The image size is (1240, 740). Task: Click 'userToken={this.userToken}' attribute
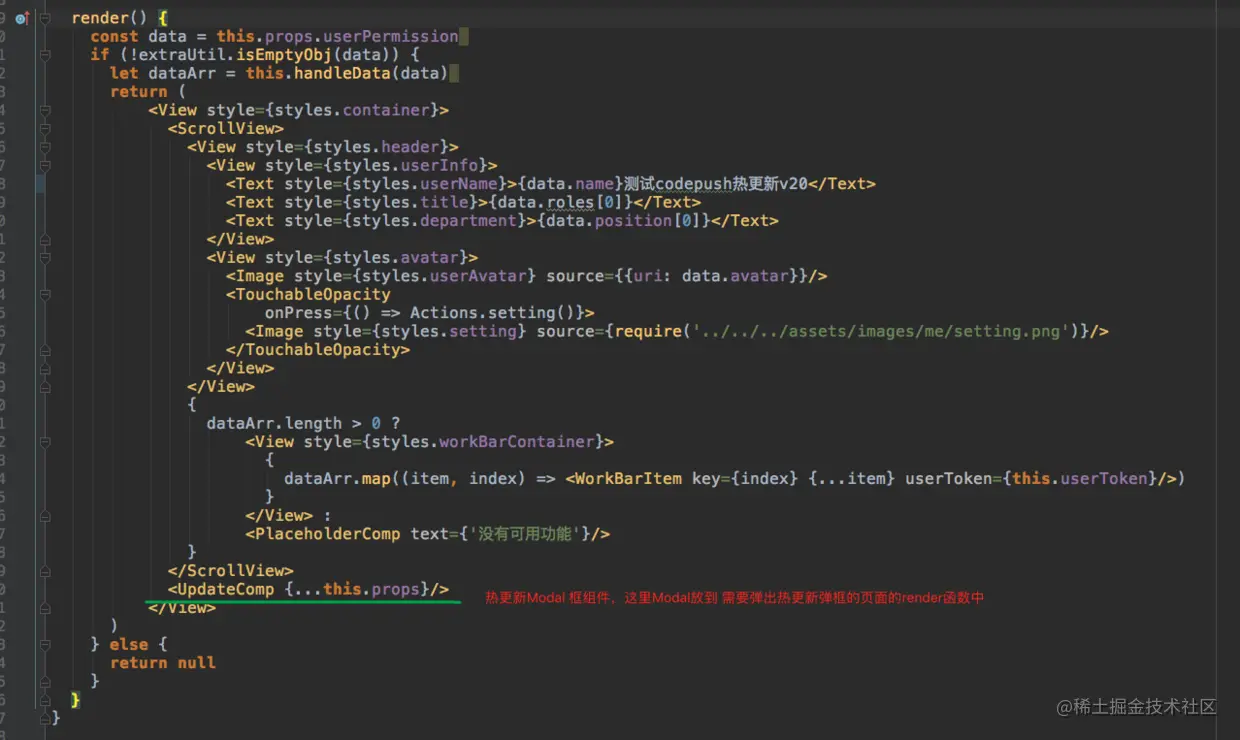coord(1031,478)
